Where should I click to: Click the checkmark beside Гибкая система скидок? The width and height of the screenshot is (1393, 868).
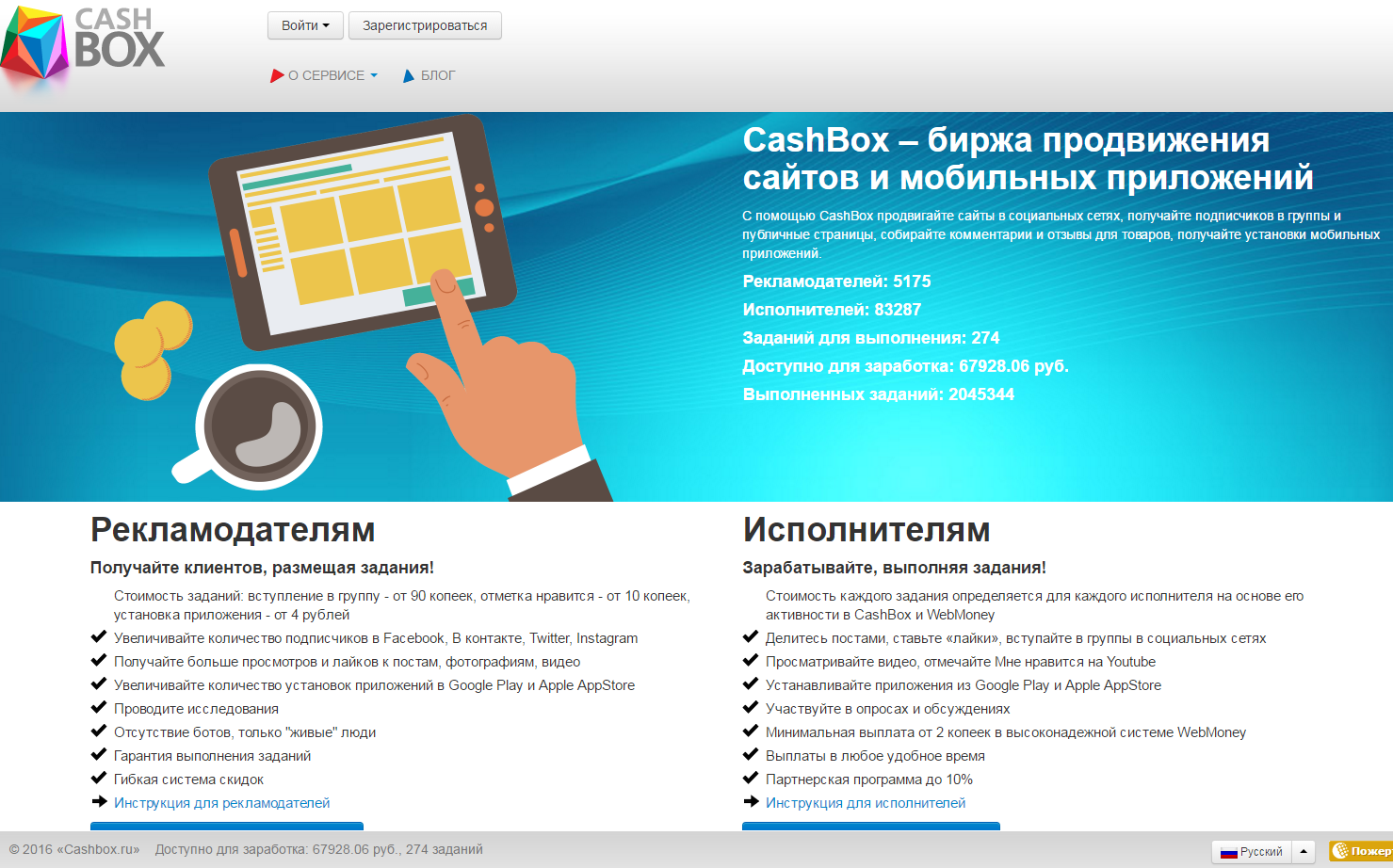pos(99,778)
